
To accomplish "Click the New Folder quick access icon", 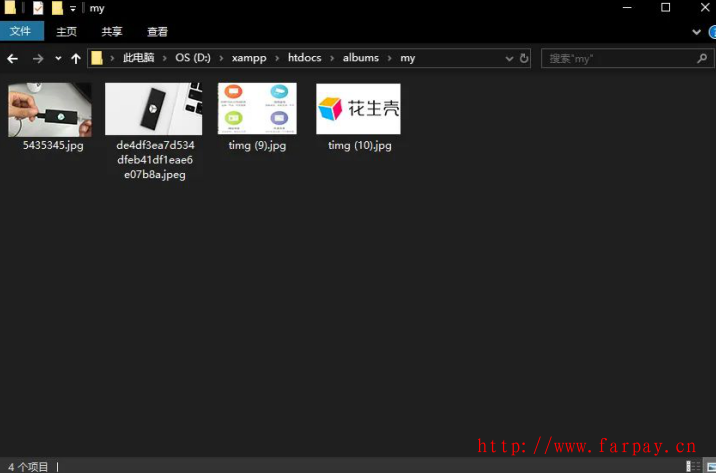I will pyautogui.click(x=57, y=8).
